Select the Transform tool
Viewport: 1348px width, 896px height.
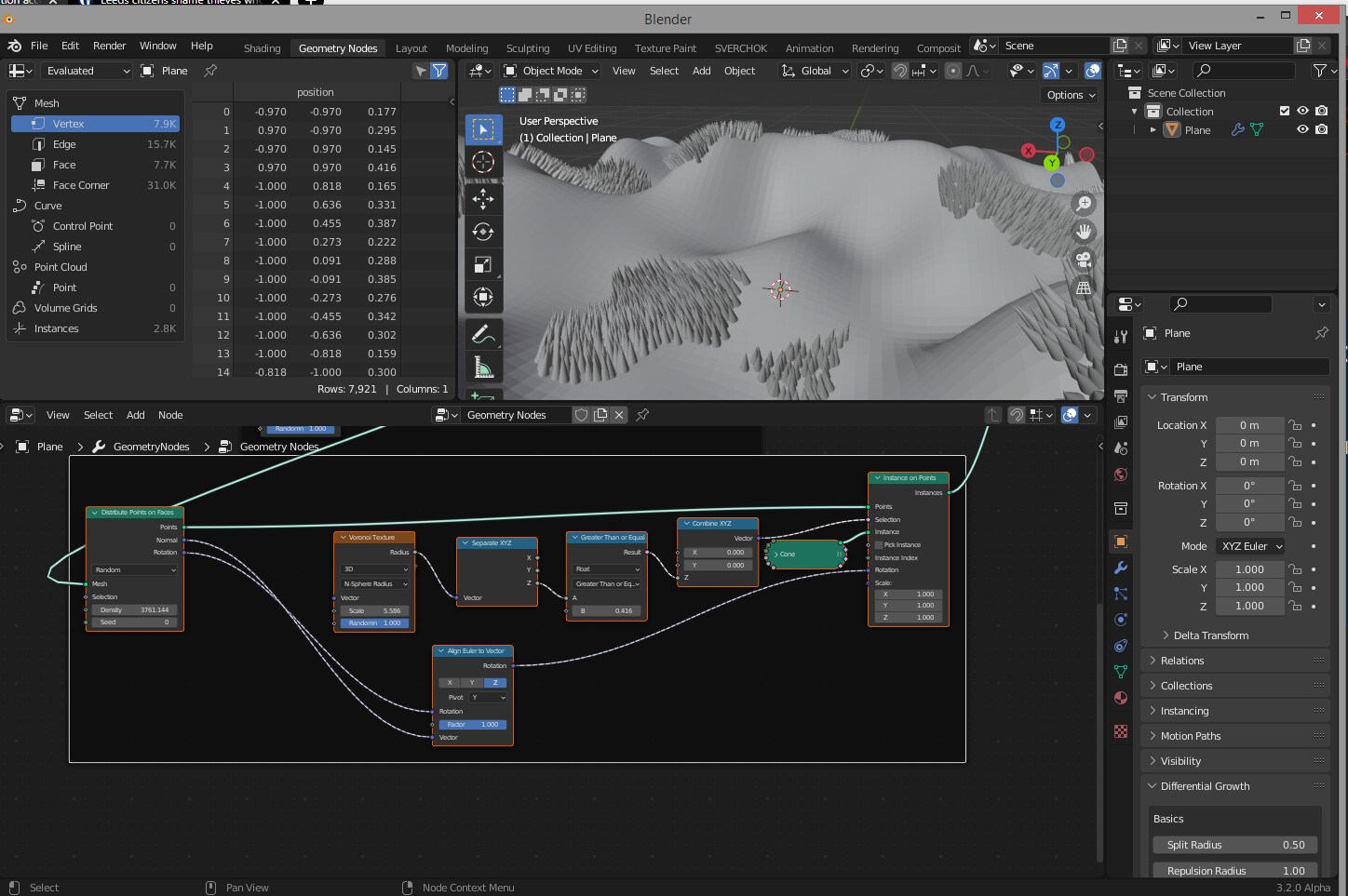click(483, 298)
